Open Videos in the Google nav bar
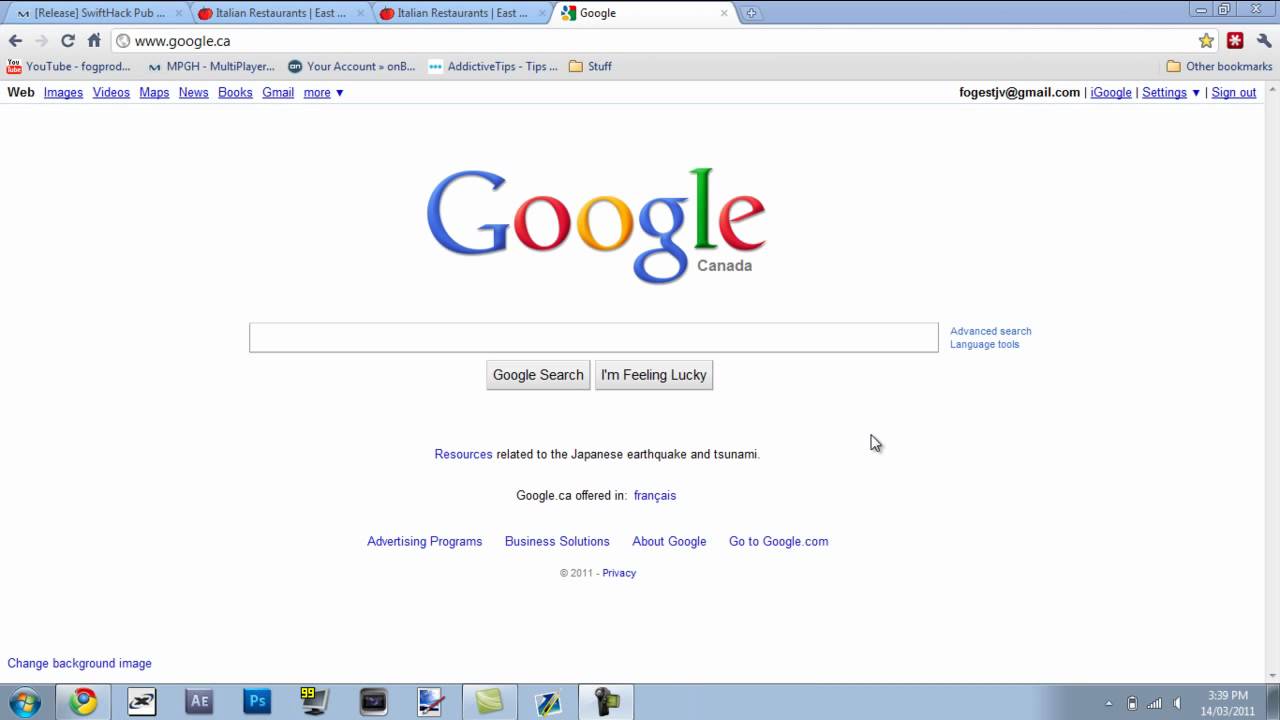Screen dimensions: 1280x720 (x=111, y=92)
